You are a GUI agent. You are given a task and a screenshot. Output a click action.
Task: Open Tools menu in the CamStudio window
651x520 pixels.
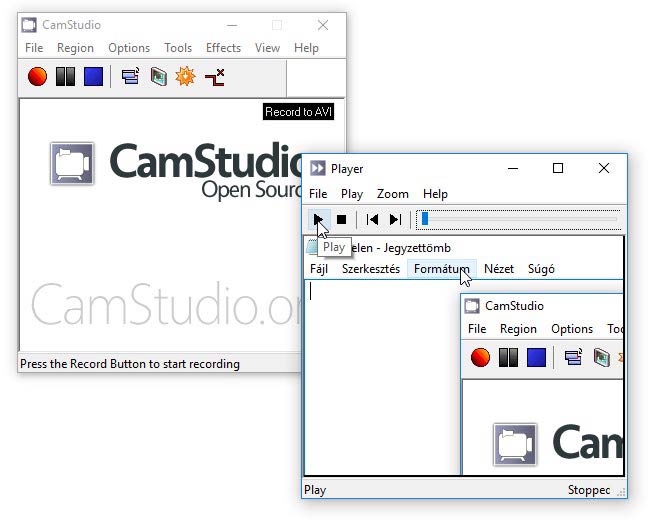[x=178, y=48]
